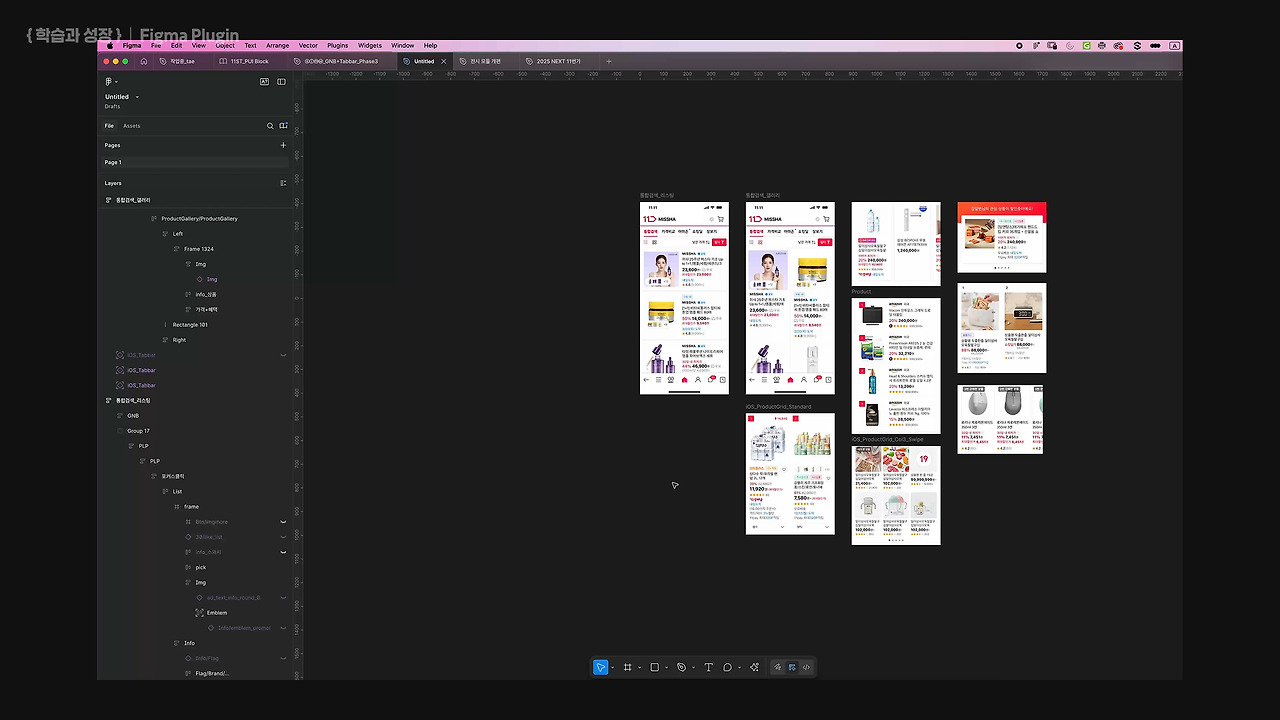Viewport: 1280px width, 720px height.
Task: Show the hidden 39/like_list layer
Action: (x=283, y=537)
